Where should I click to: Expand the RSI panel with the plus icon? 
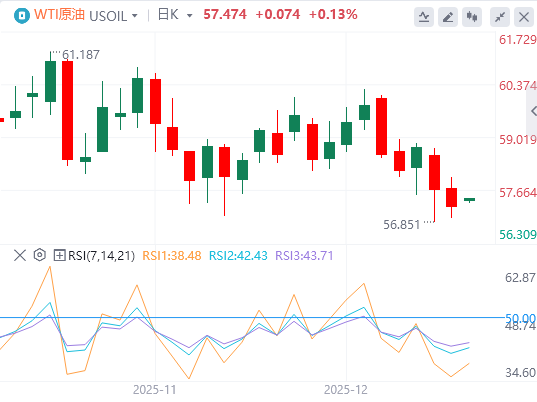60,255
